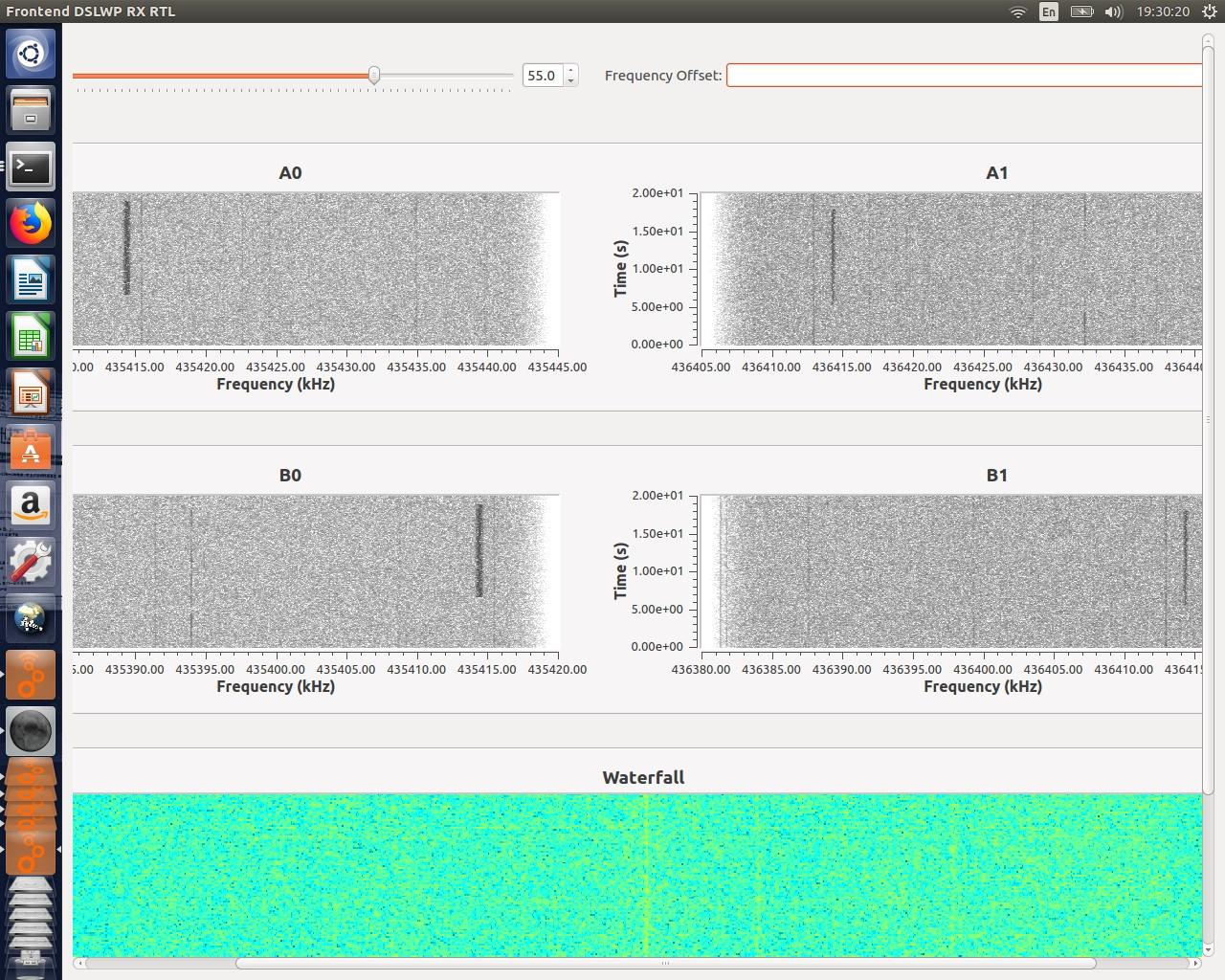Launch Firefox from the dock
Image resolution: width=1225 pixels, height=980 pixels.
pos(31,225)
